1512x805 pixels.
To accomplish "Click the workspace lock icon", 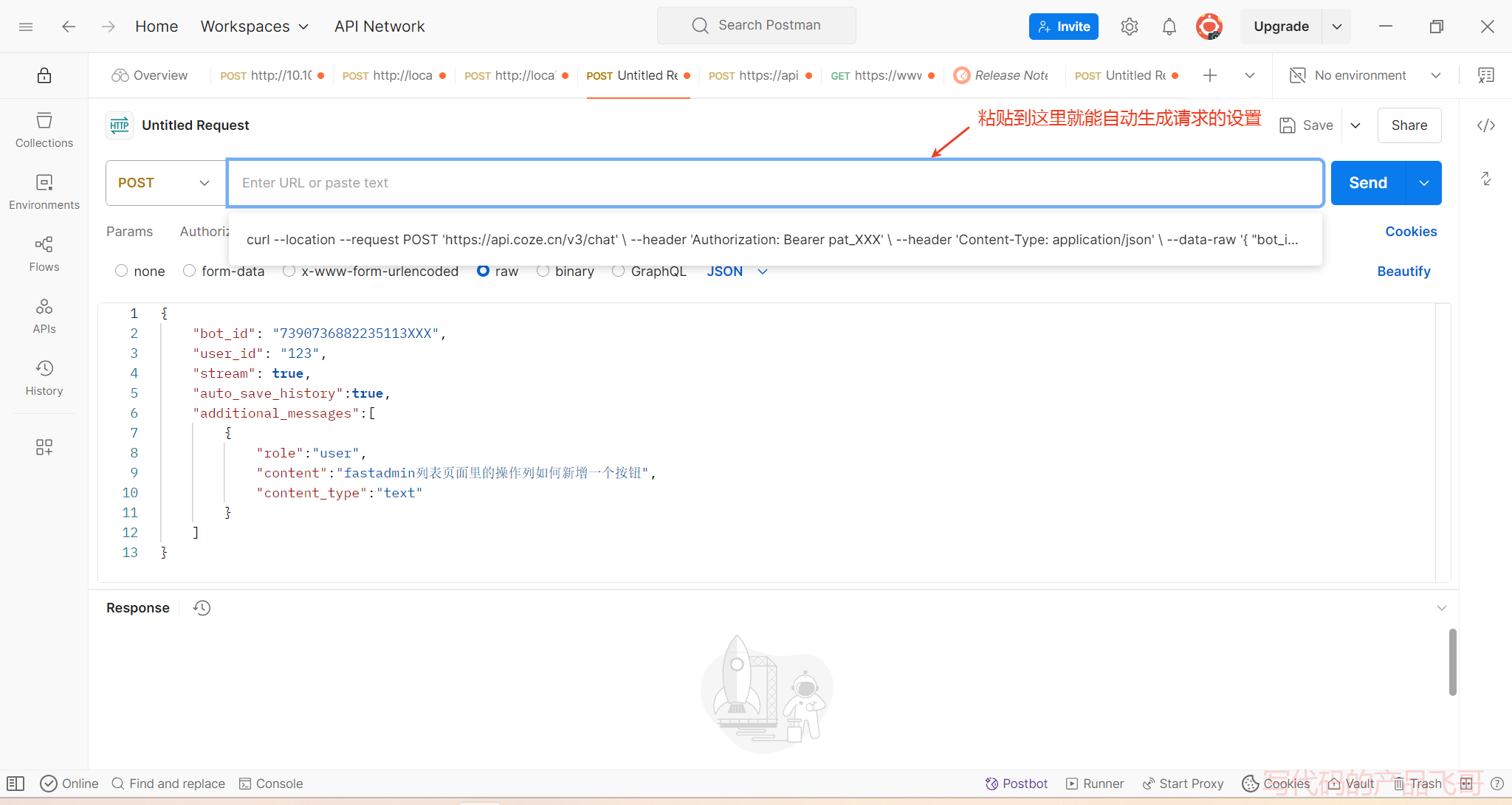I will (44, 75).
